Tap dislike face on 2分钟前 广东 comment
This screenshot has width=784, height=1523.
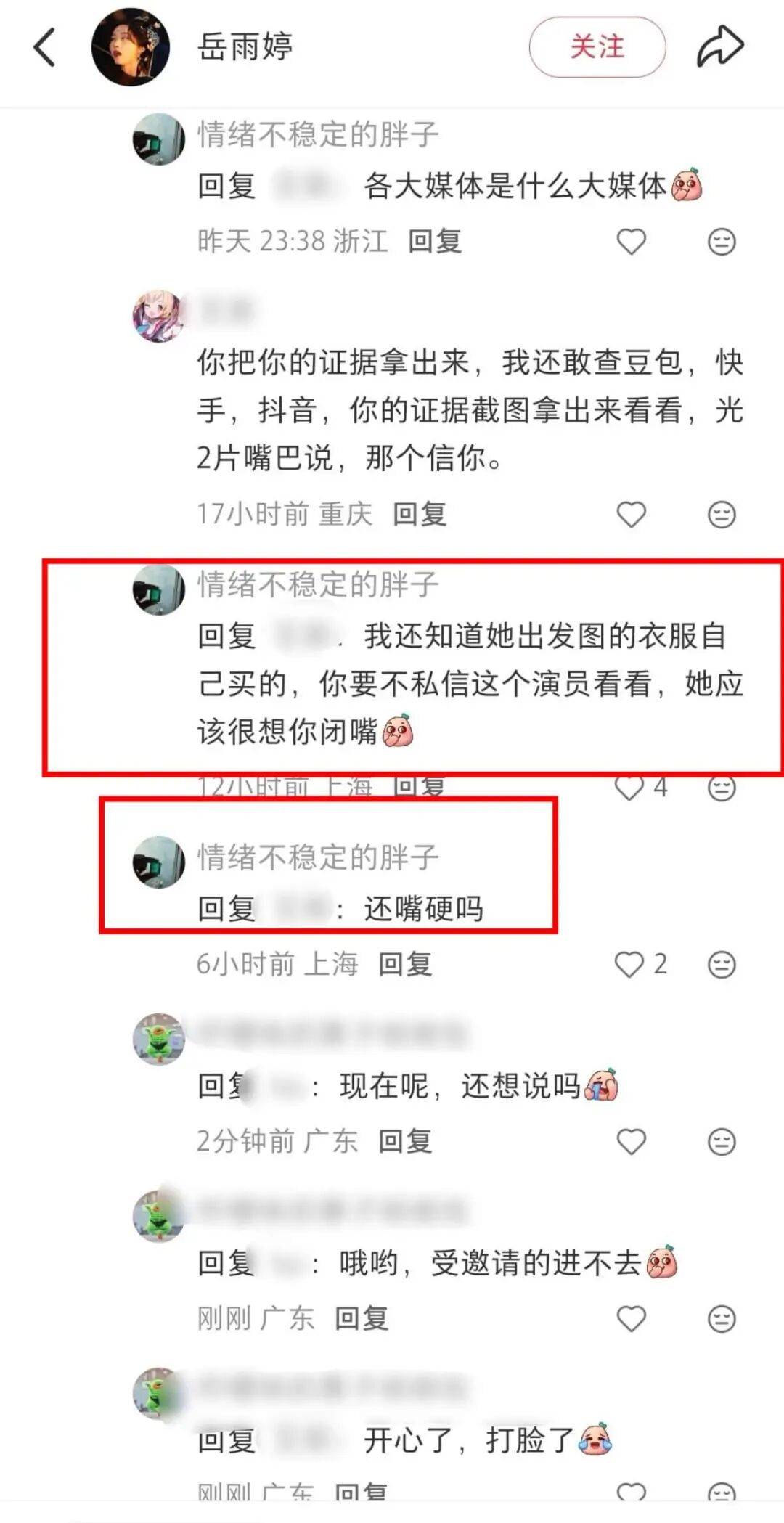click(x=722, y=1142)
